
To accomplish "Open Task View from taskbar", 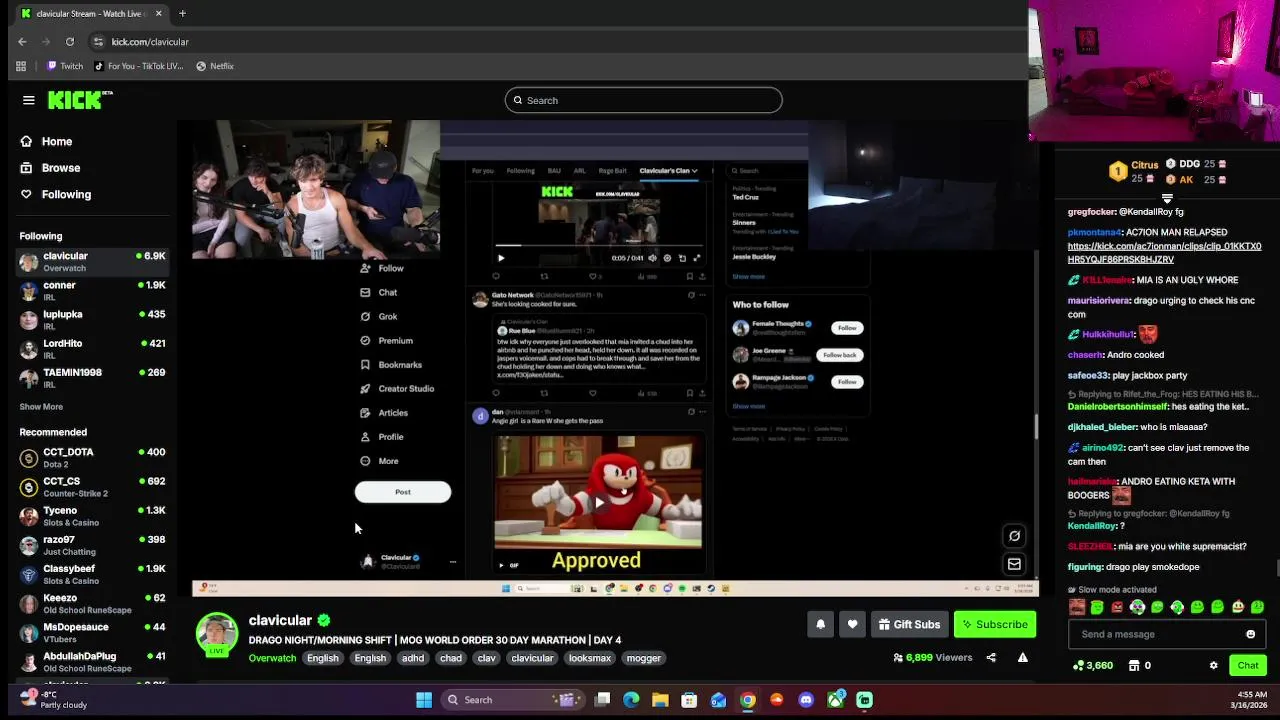I will [x=602, y=700].
